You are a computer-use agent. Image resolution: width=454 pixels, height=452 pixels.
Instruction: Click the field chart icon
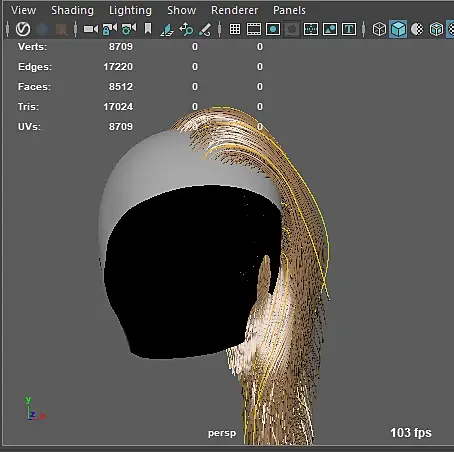(x=311, y=29)
